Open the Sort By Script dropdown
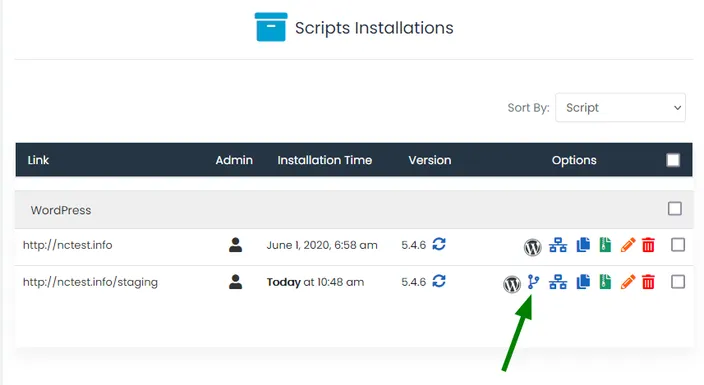The height and width of the screenshot is (385, 704). point(620,107)
